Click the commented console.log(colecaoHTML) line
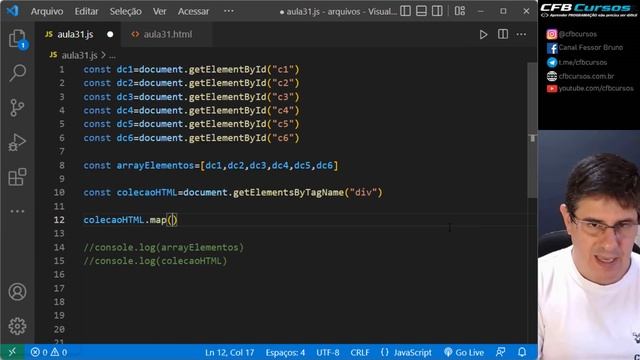 pyautogui.click(x=155, y=261)
